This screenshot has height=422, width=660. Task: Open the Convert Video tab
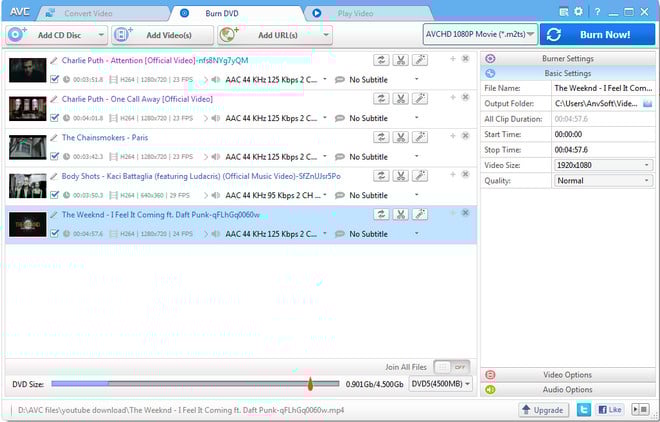88,13
